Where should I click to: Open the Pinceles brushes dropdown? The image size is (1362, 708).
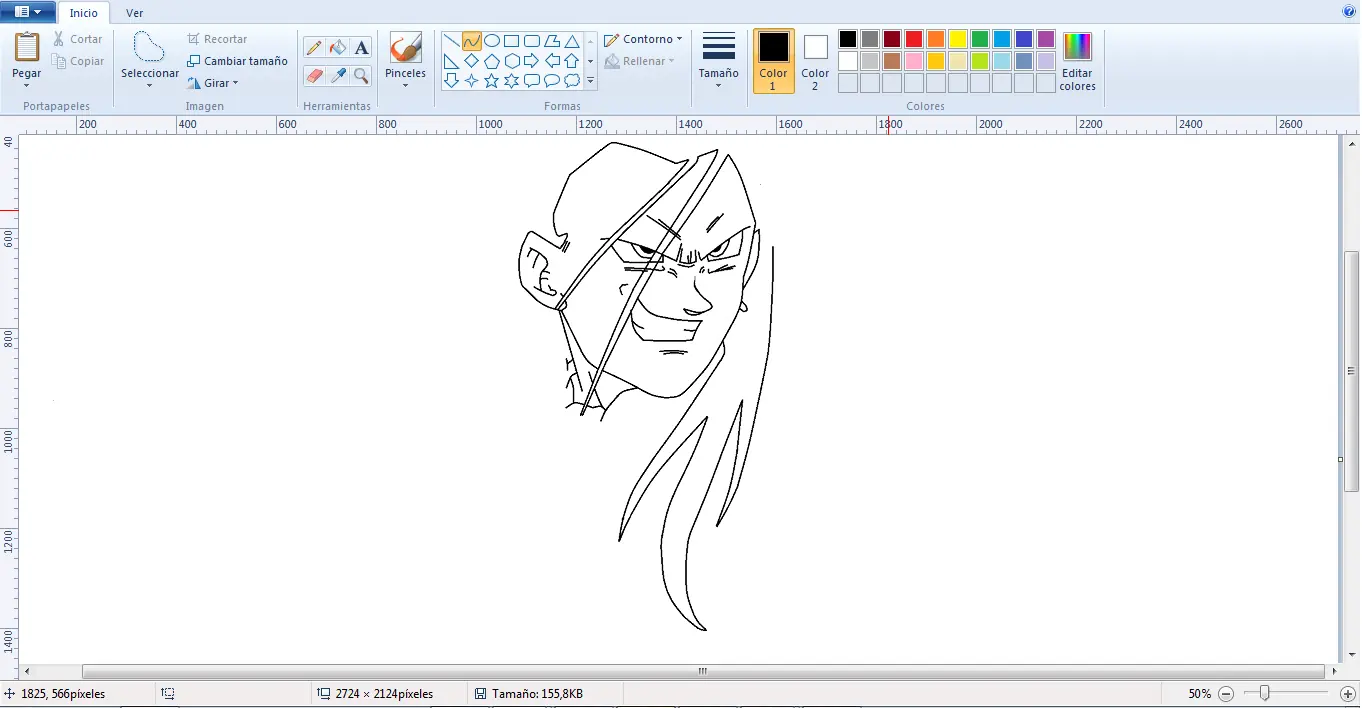tap(406, 85)
